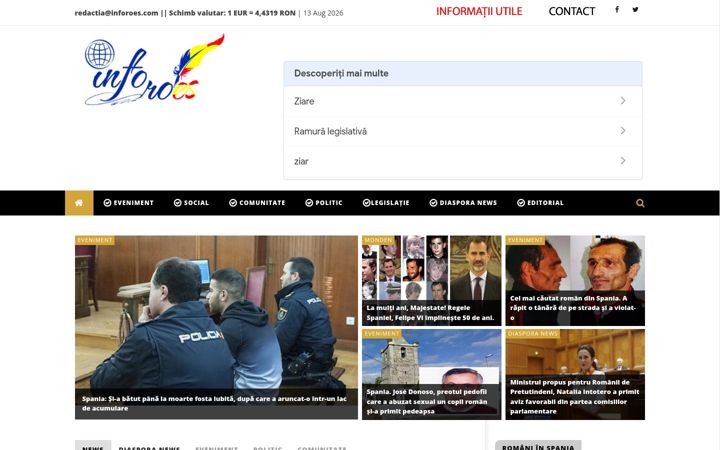720x450 pixels.
Task: Open the Social menu section
Action: [x=191, y=203]
